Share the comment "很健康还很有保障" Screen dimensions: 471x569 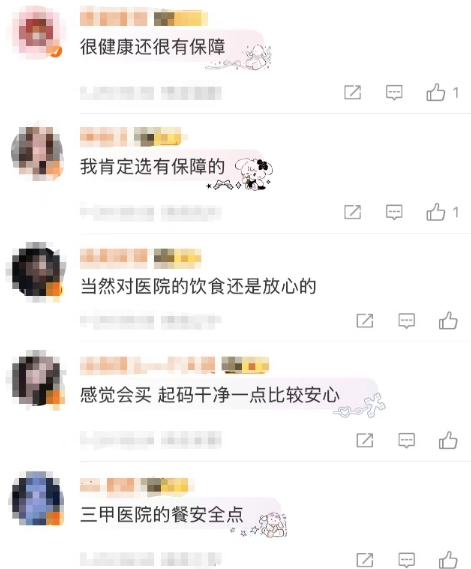pyautogui.click(x=352, y=93)
